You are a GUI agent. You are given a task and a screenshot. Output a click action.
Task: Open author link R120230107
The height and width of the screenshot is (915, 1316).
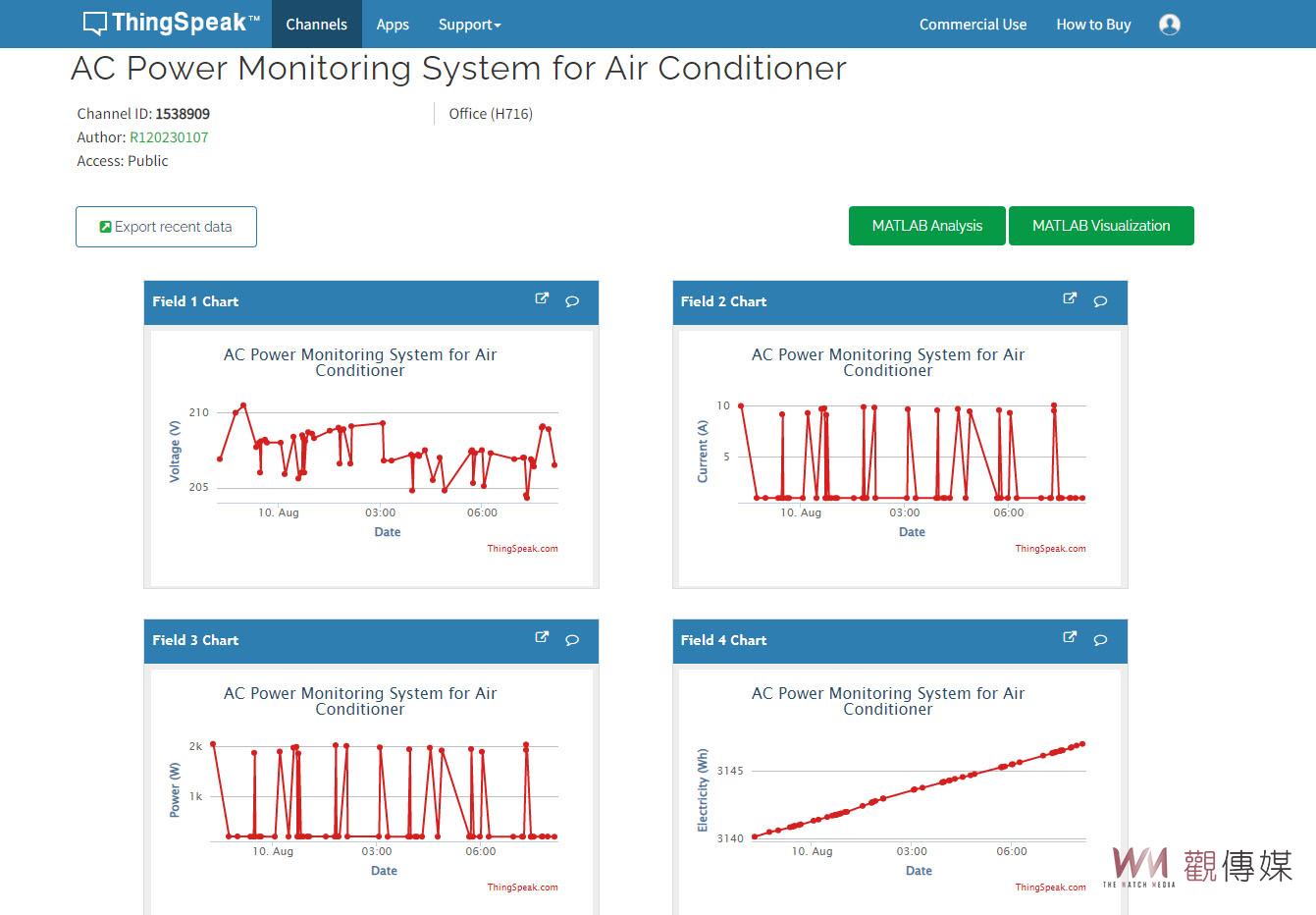(x=169, y=137)
